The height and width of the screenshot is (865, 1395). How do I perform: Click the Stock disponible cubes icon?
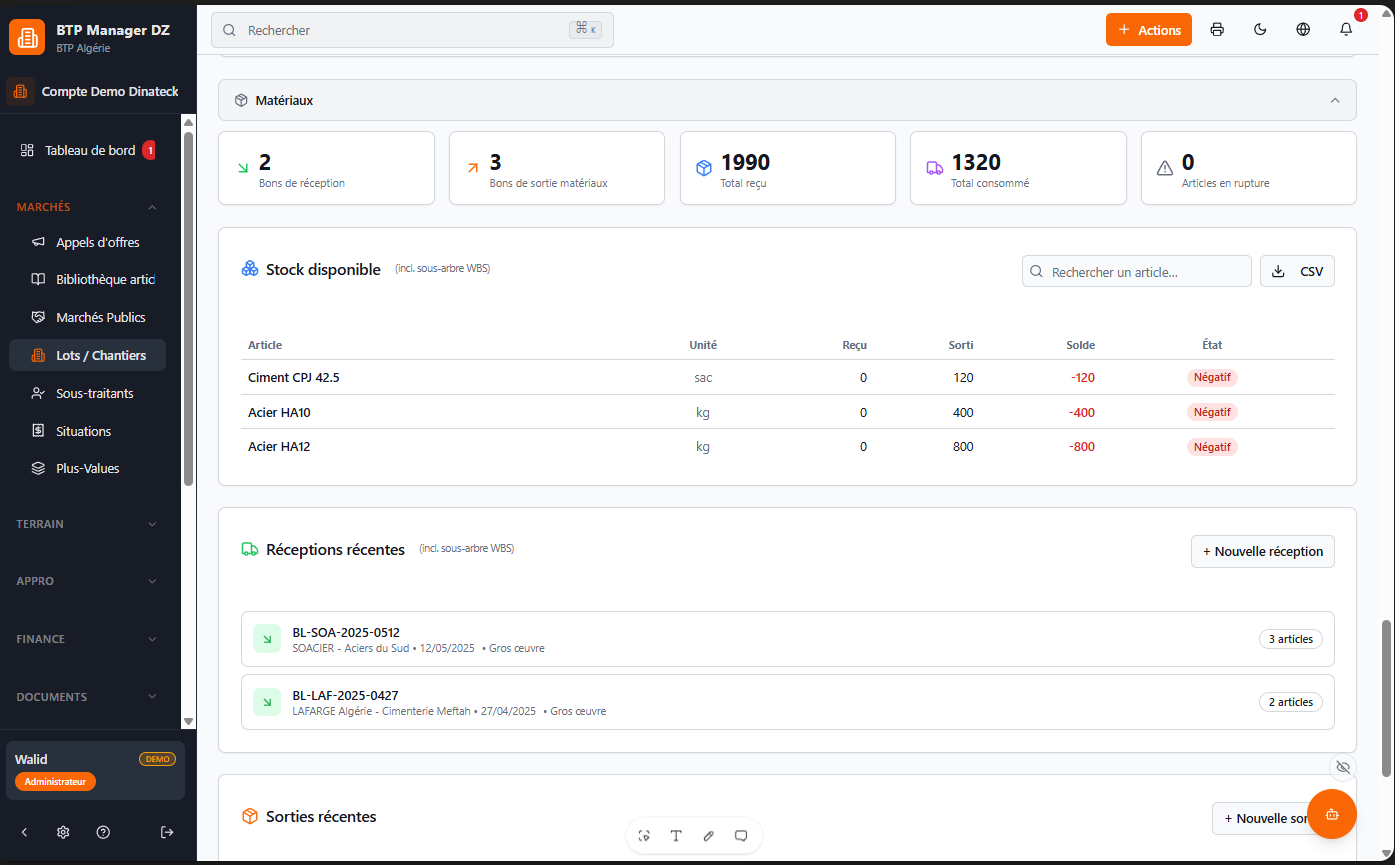pos(250,269)
